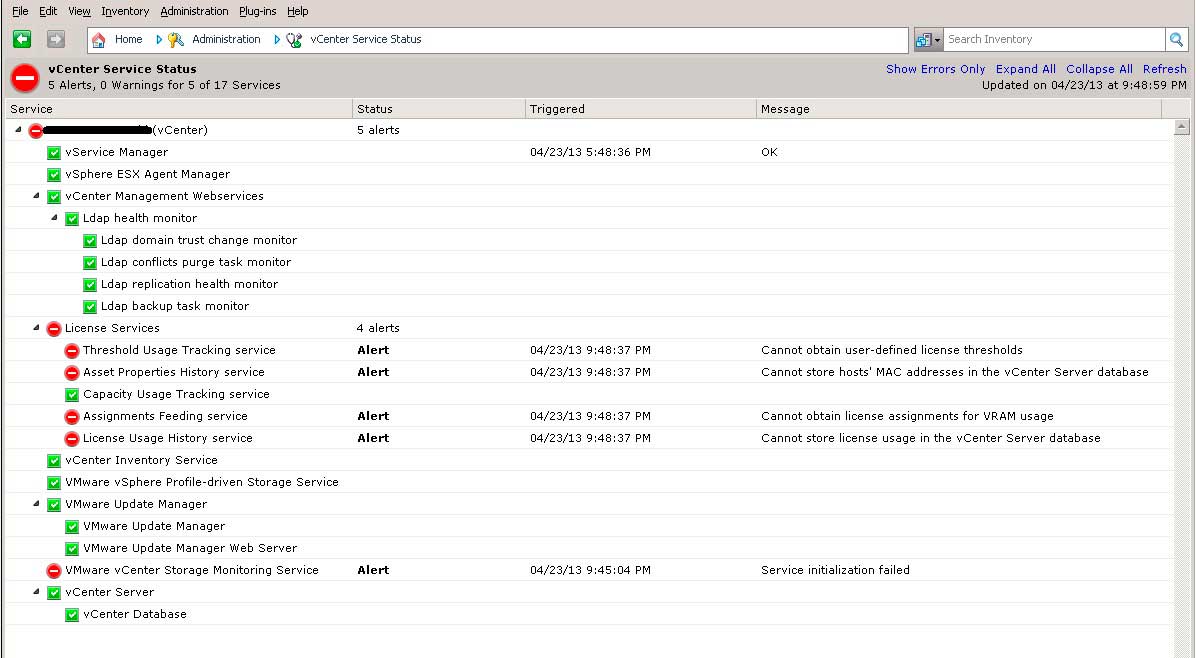Open the Inventory menu
This screenshot has height=658, width=1196.
pos(125,11)
